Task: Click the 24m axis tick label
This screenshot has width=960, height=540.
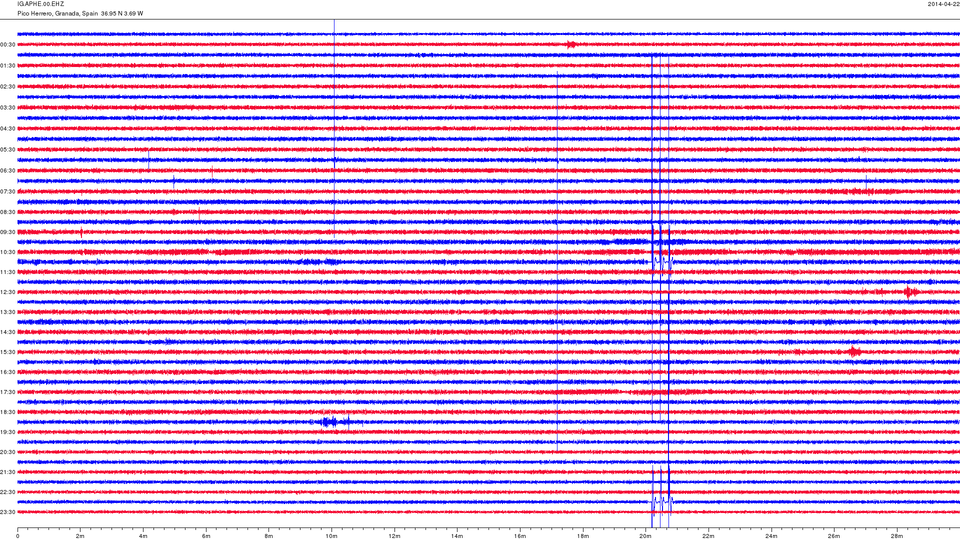Action: tap(771, 536)
